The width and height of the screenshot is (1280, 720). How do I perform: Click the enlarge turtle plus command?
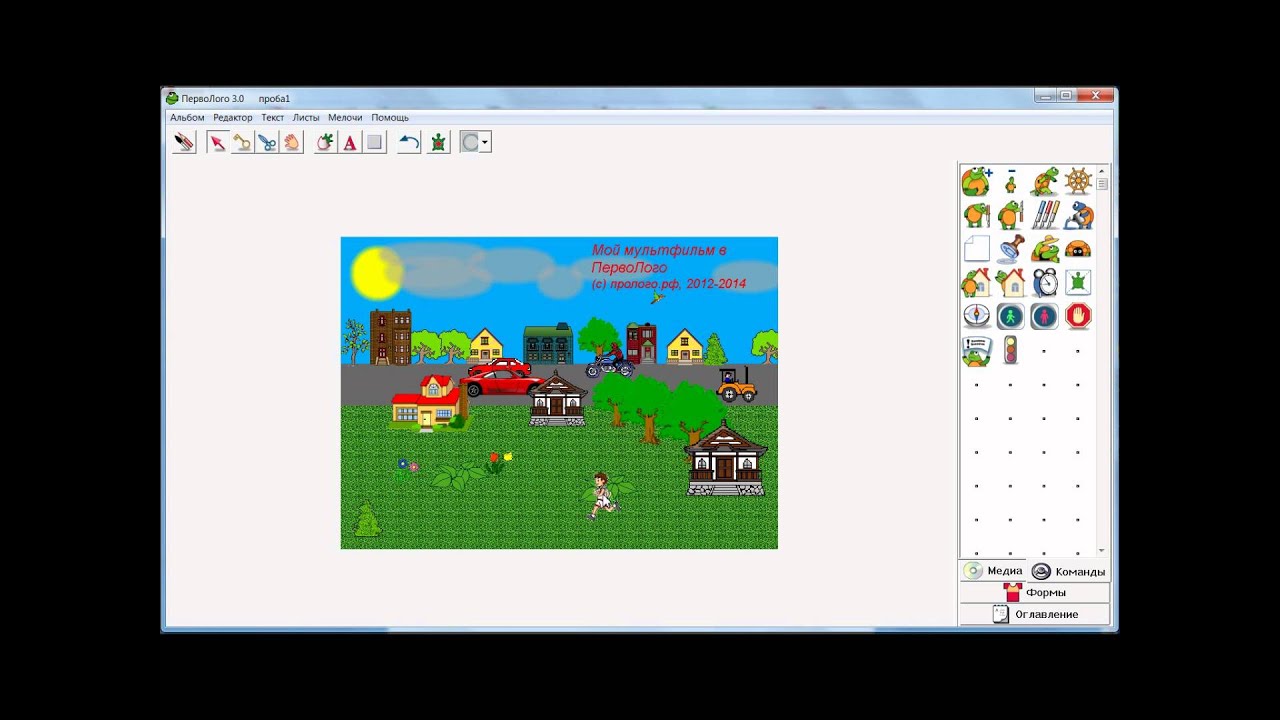976,181
